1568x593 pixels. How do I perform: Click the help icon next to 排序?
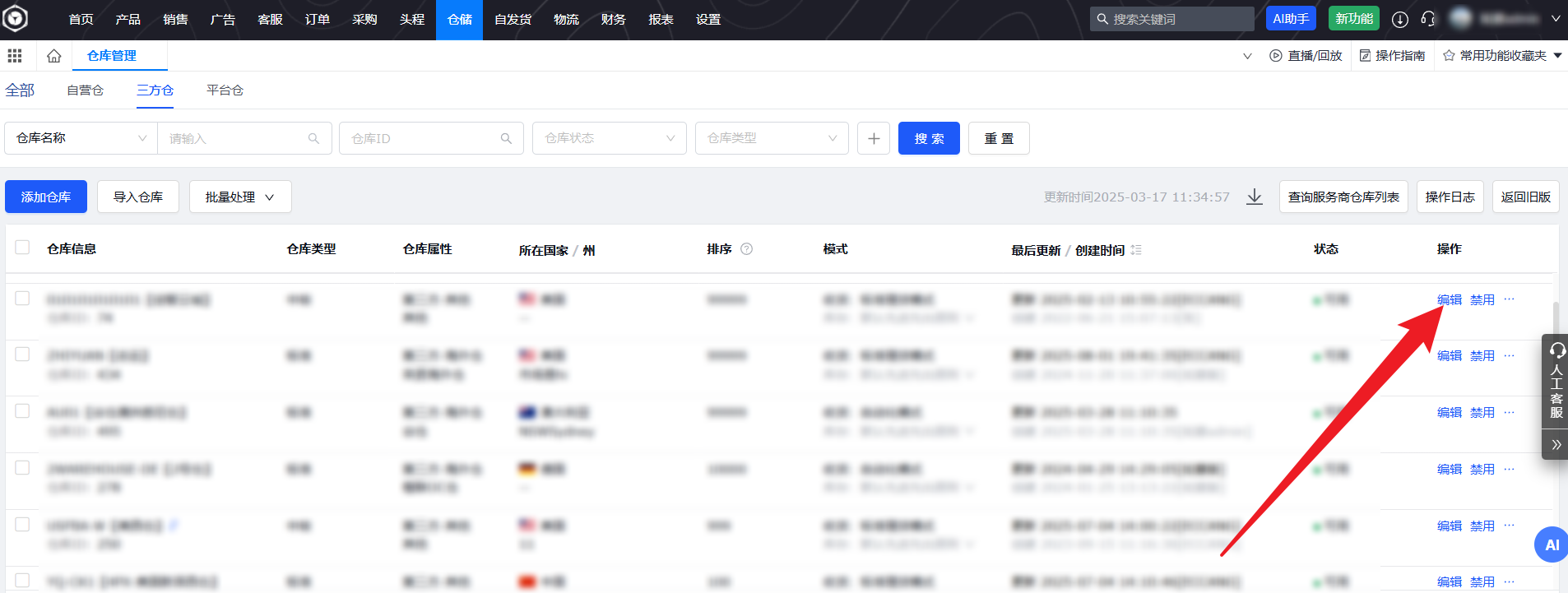click(x=747, y=249)
